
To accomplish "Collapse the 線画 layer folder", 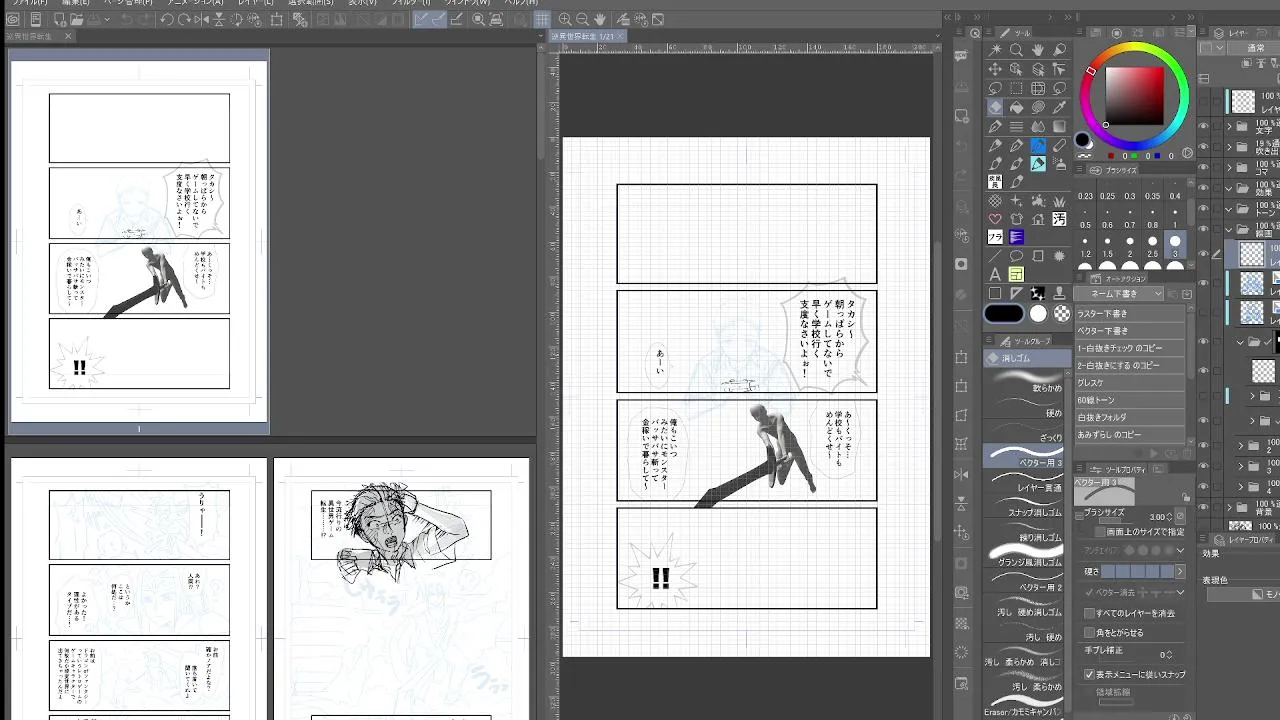I will pos(1229,229).
